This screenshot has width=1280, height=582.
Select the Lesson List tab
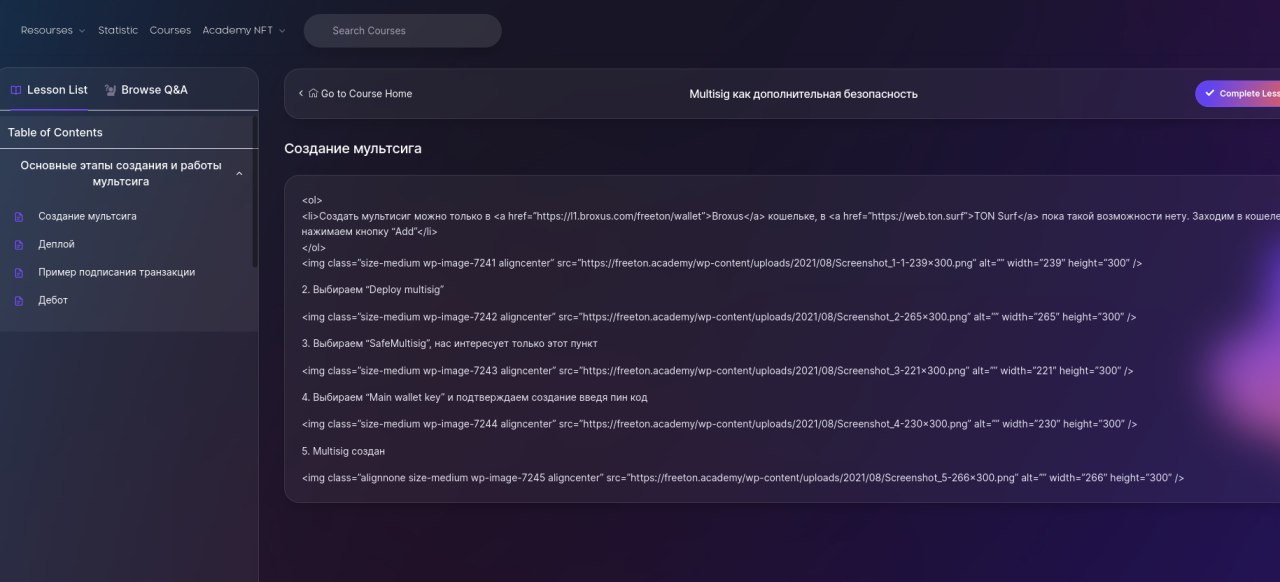point(57,90)
